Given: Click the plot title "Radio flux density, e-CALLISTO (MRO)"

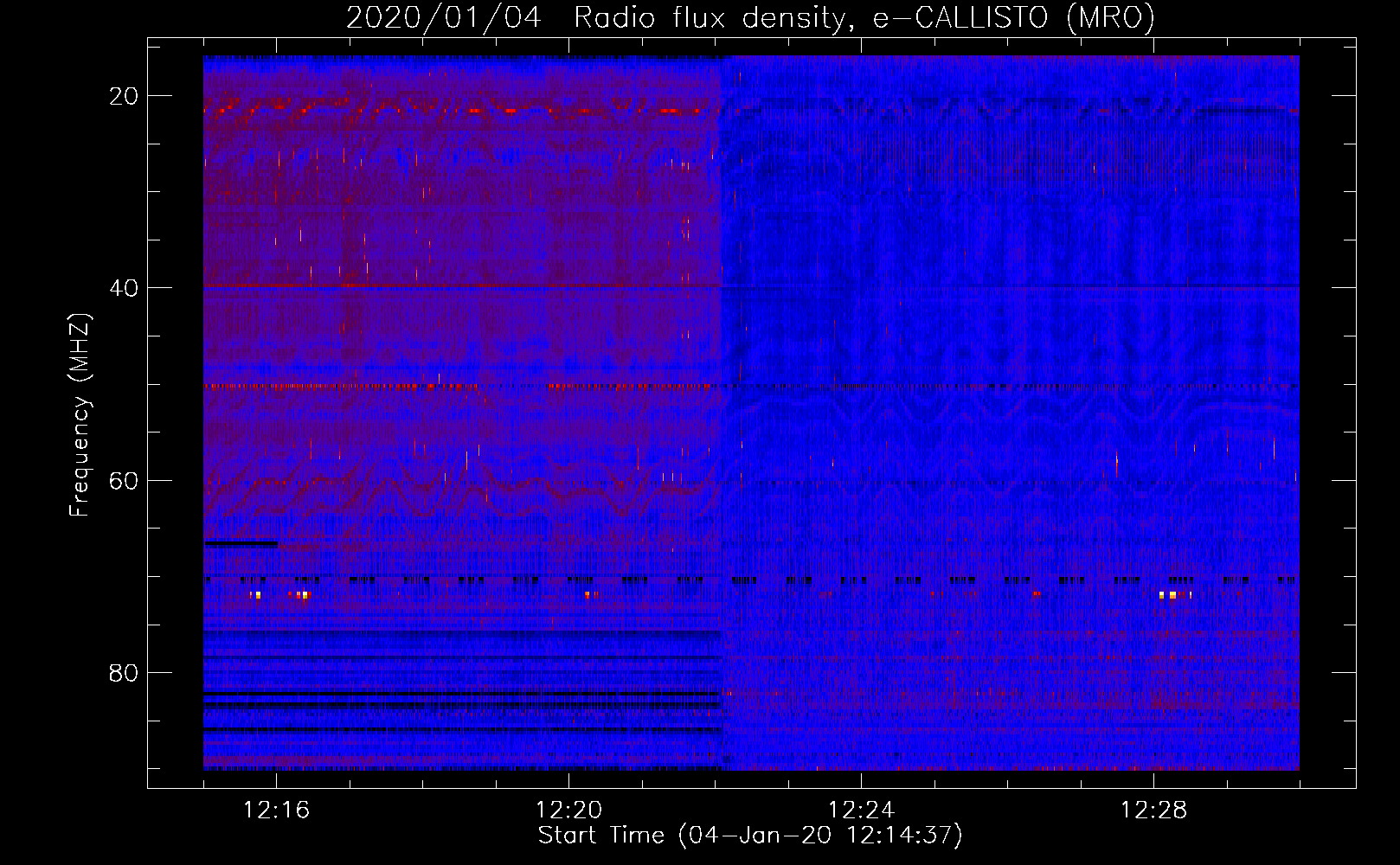Looking at the screenshot, I should coord(864,17).
